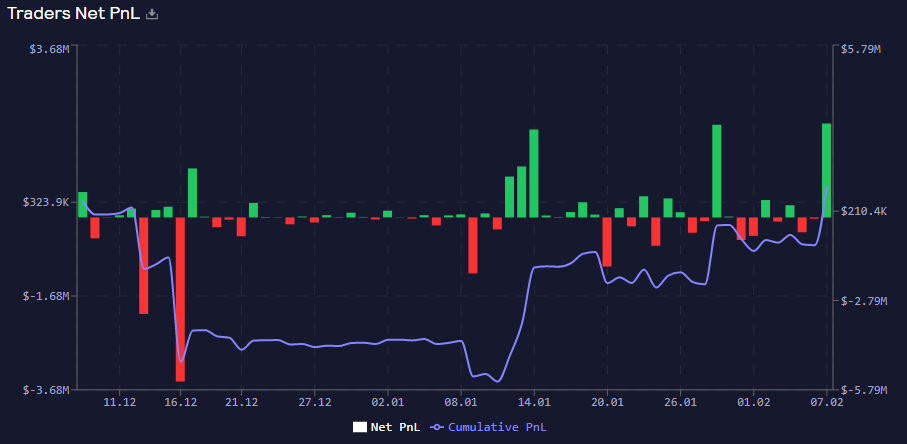The height and width of the screenshot is (444, 907).
Task: Click the 08.01 date axis label
Action: tap(460, 401)
